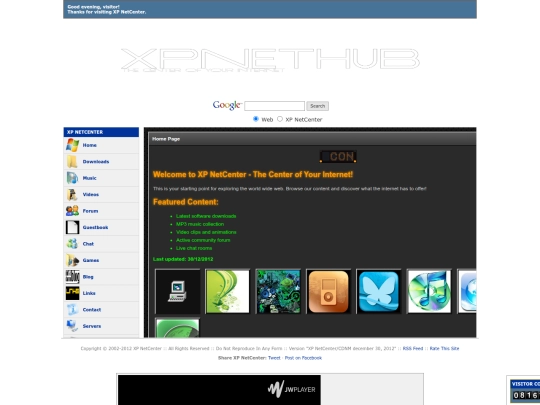Go to the Blog page link
Viewport: 540px width, 405px height.
pos(88,277)
